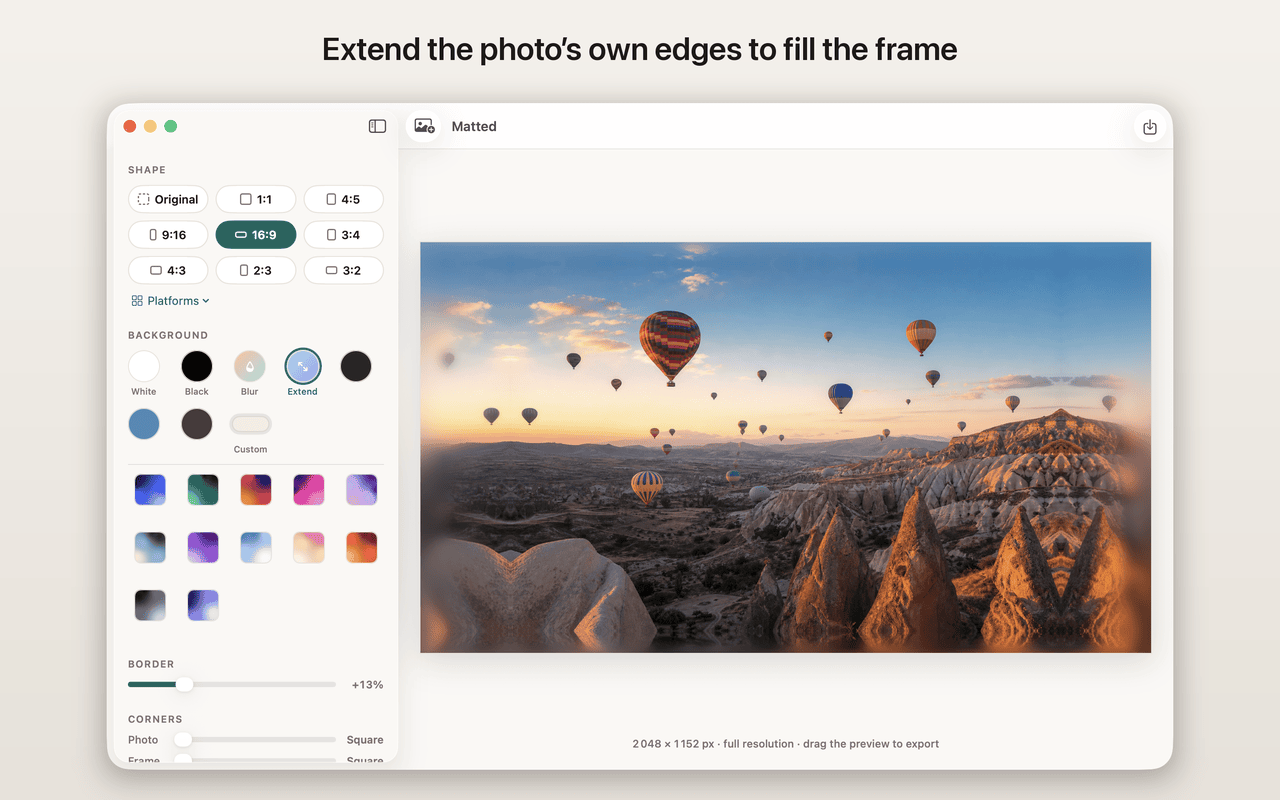Choose the Original shape option
Screen dimensions: 1280x800
[168, 199]
